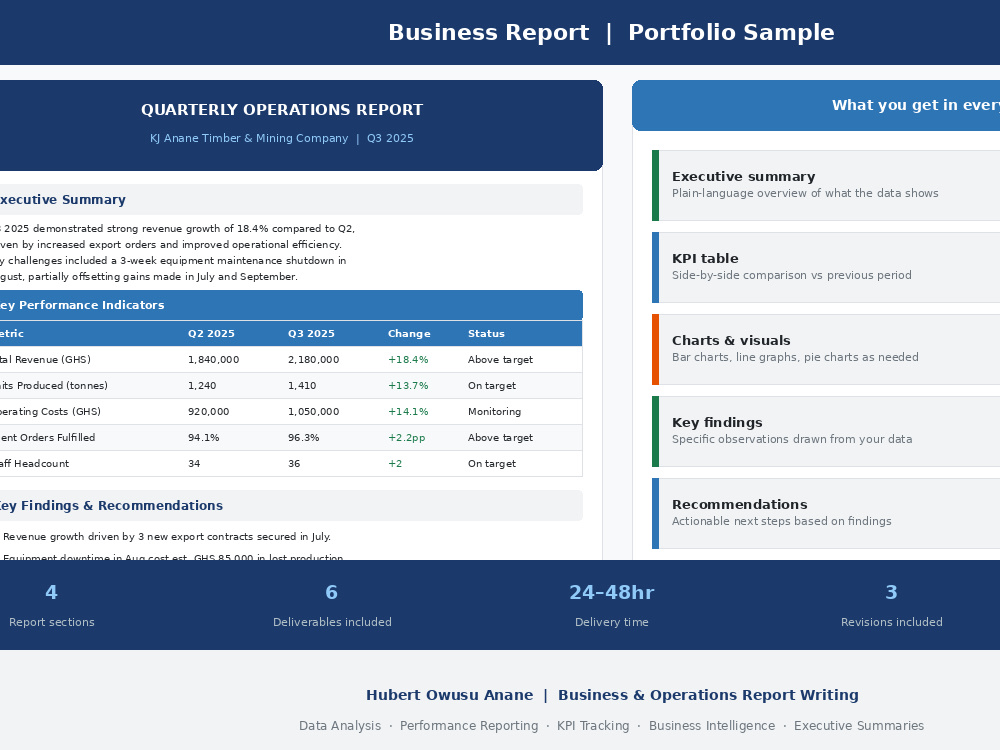The height and width of the screenshot is (750, 1000).
Task: Click the Performance Reporting footer tag
Action: coord(469,726)
